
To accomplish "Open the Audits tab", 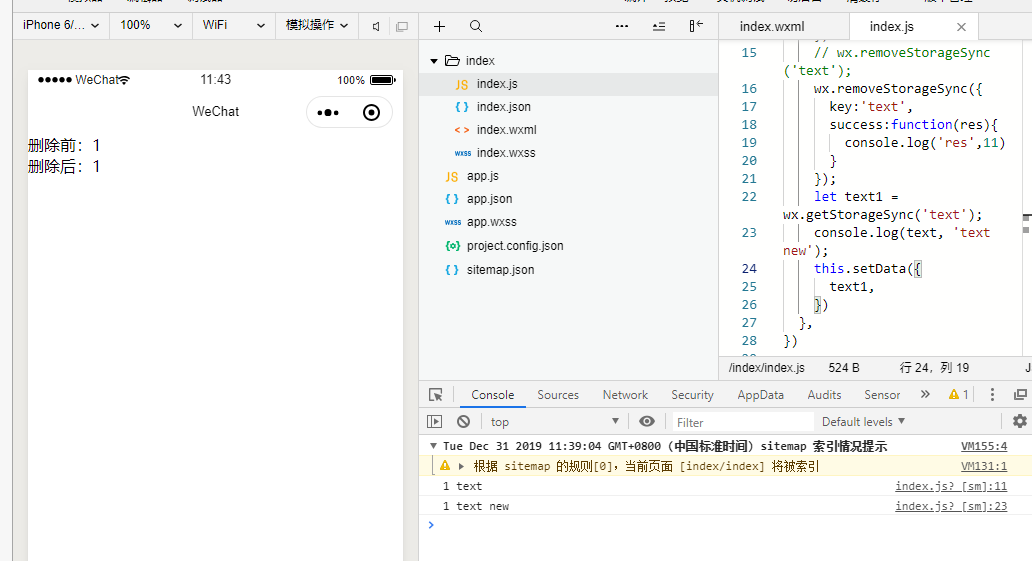I will tap(824, 394).
